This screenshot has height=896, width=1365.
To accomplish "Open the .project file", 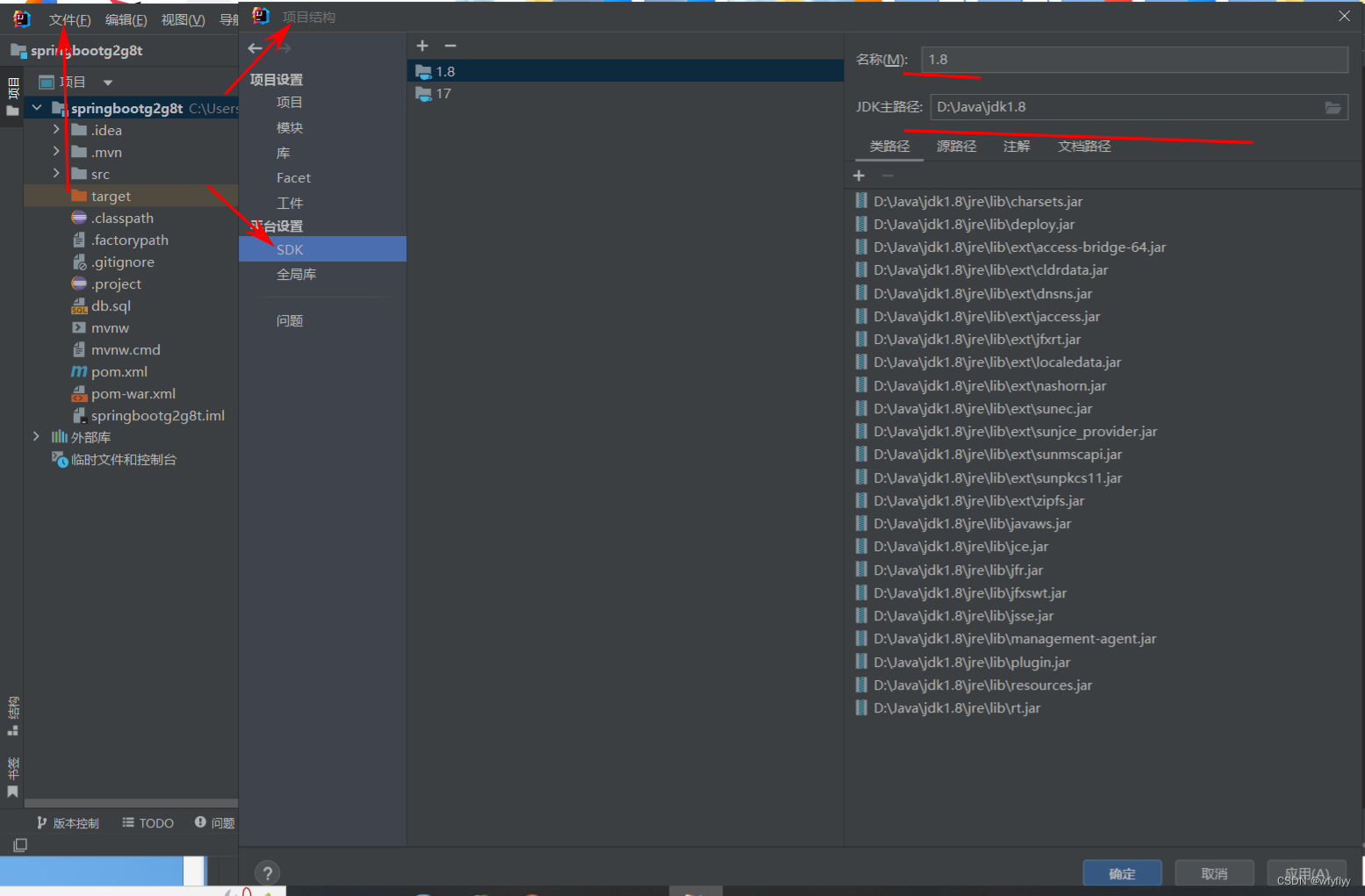I will point(116,284).
